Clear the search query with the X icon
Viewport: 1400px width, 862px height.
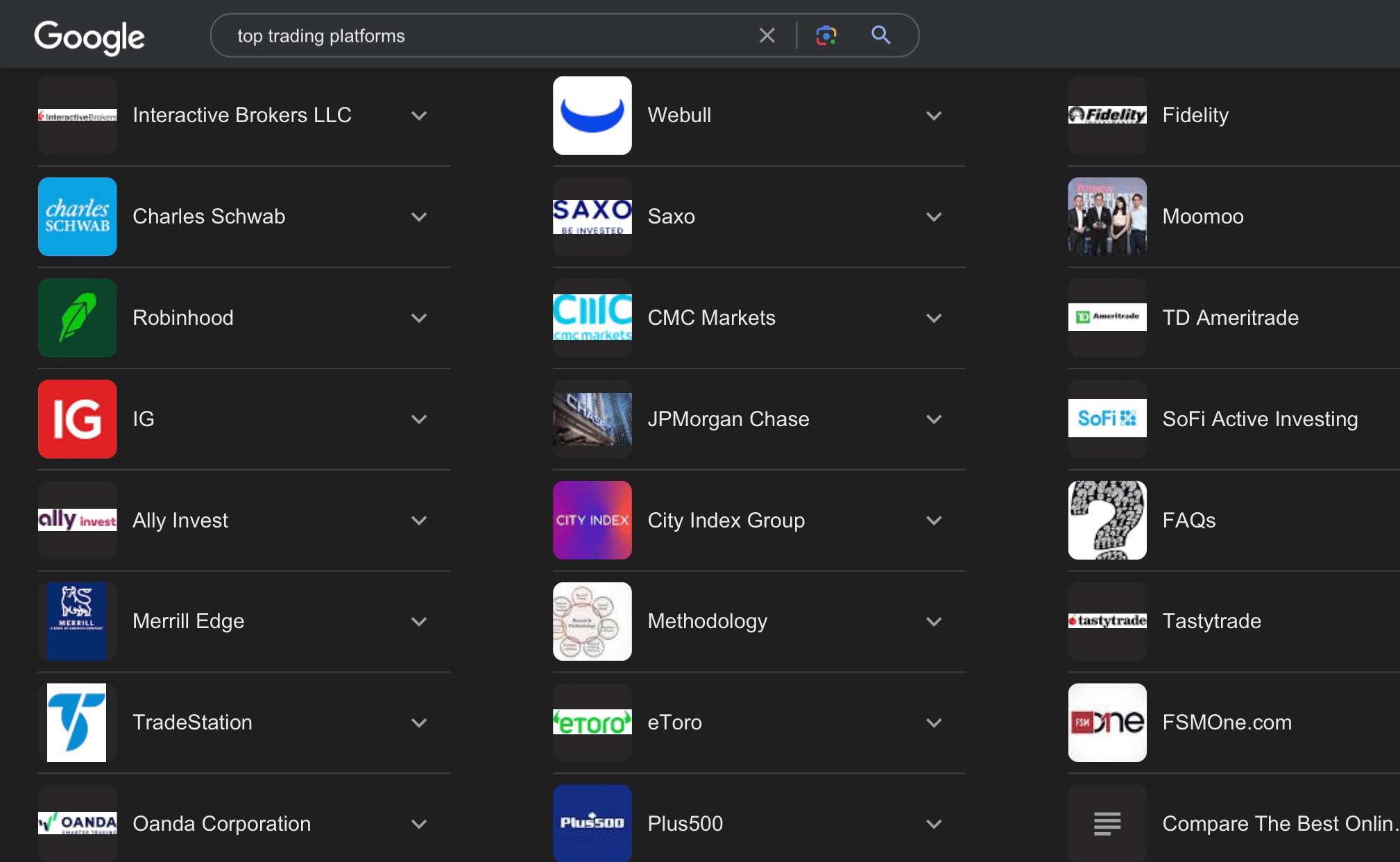tap(767, 35)
